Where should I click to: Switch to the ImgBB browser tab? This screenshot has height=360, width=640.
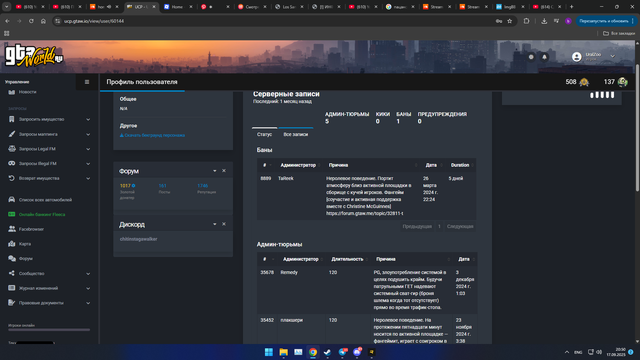[510, 7]
